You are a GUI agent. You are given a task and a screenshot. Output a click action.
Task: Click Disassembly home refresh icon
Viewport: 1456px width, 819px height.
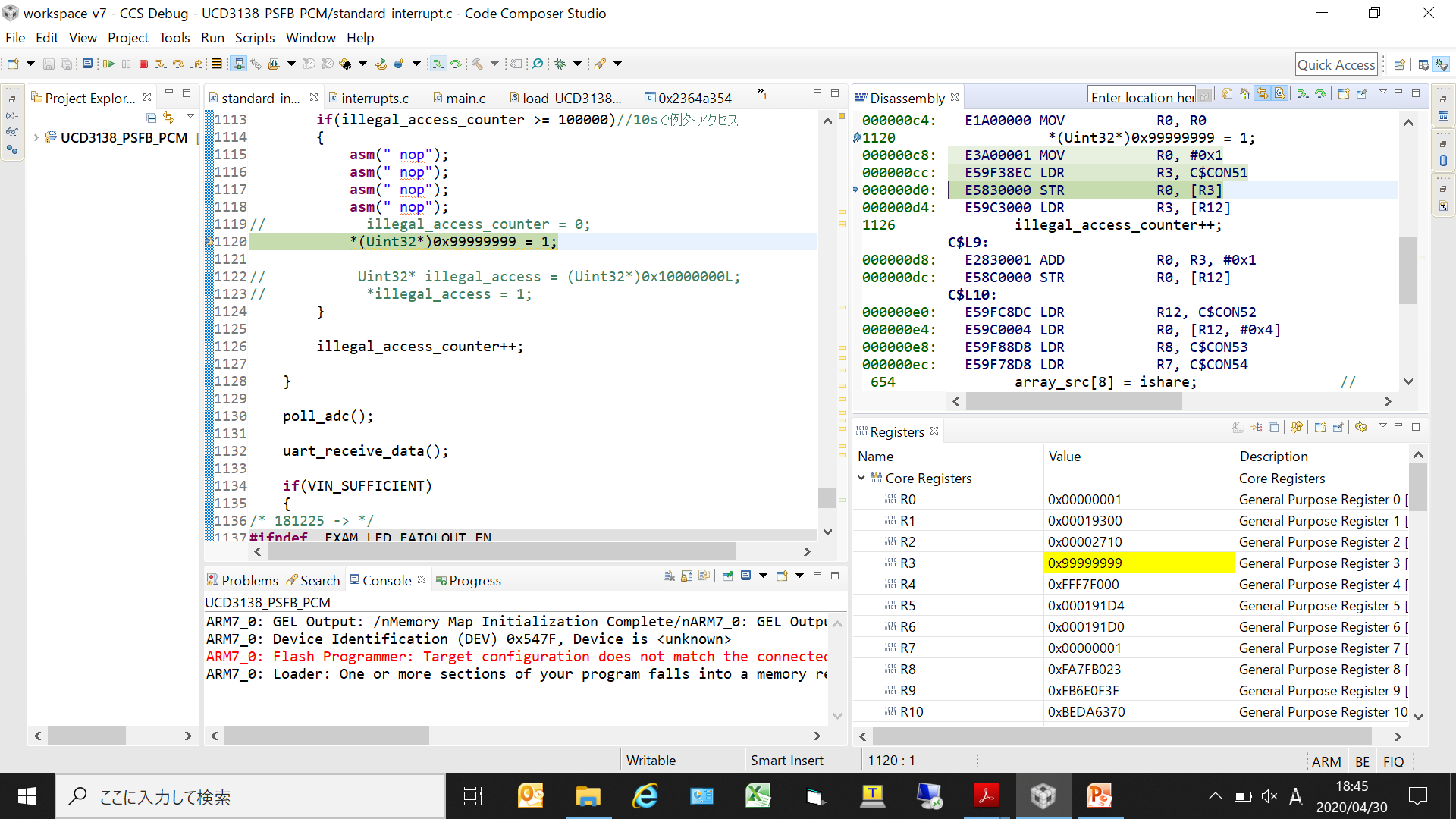[x=1244, y=94]
